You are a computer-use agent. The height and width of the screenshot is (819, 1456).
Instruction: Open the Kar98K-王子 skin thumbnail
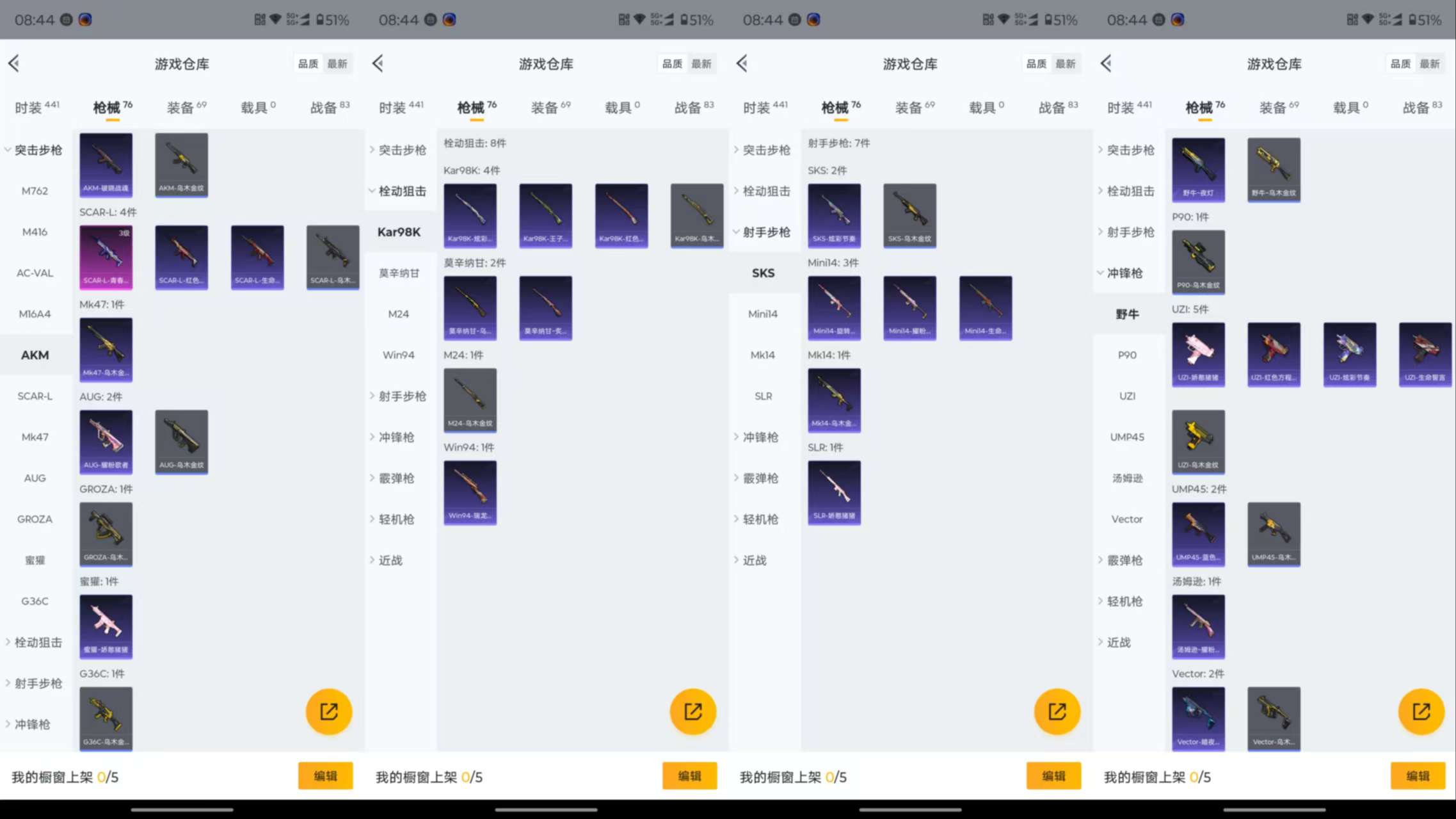(545, 216)
